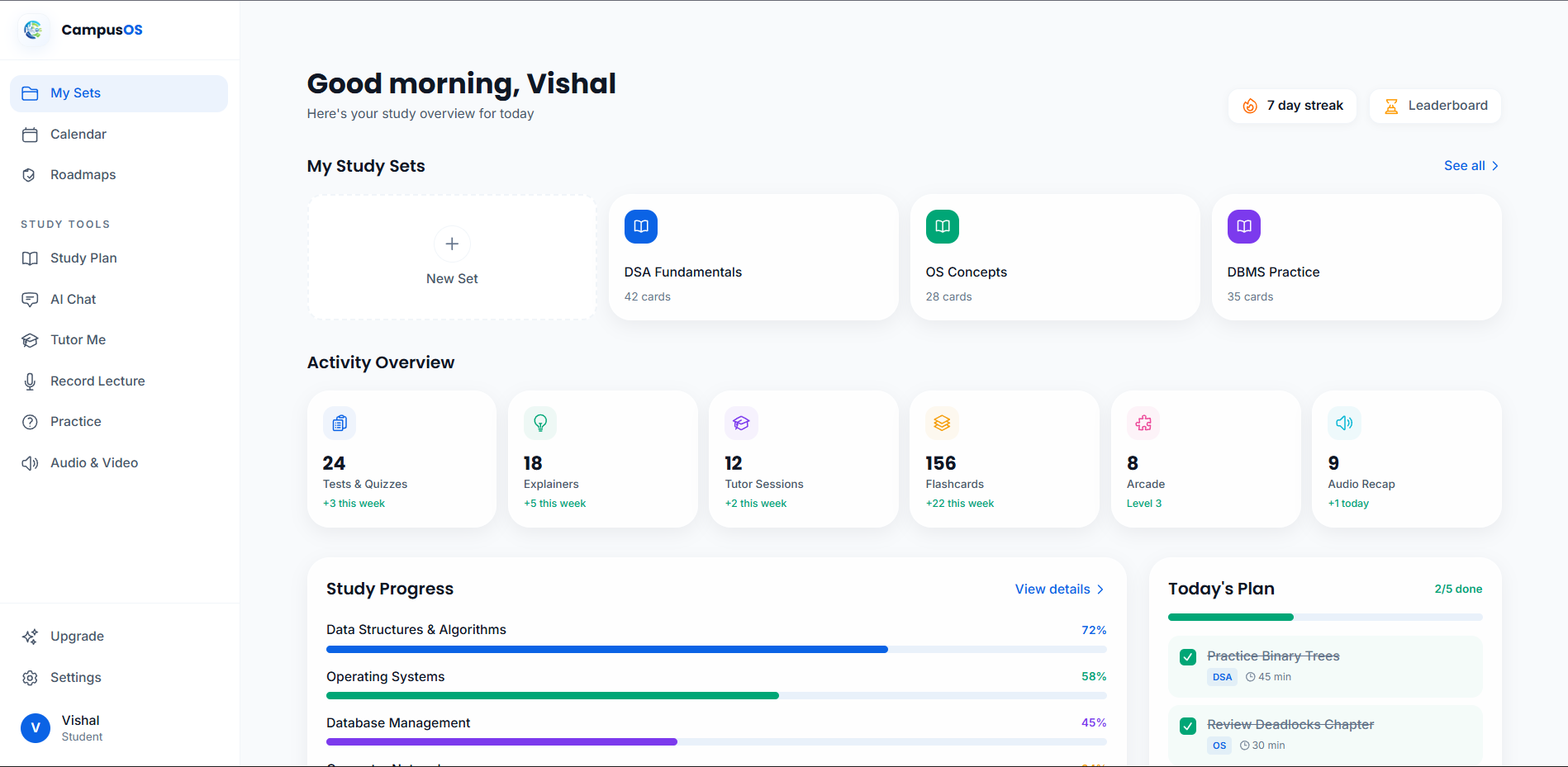Uncheck the Practice Binary Trees task
Screen dimensions: 1568x767
click(x=1188, y=657)
